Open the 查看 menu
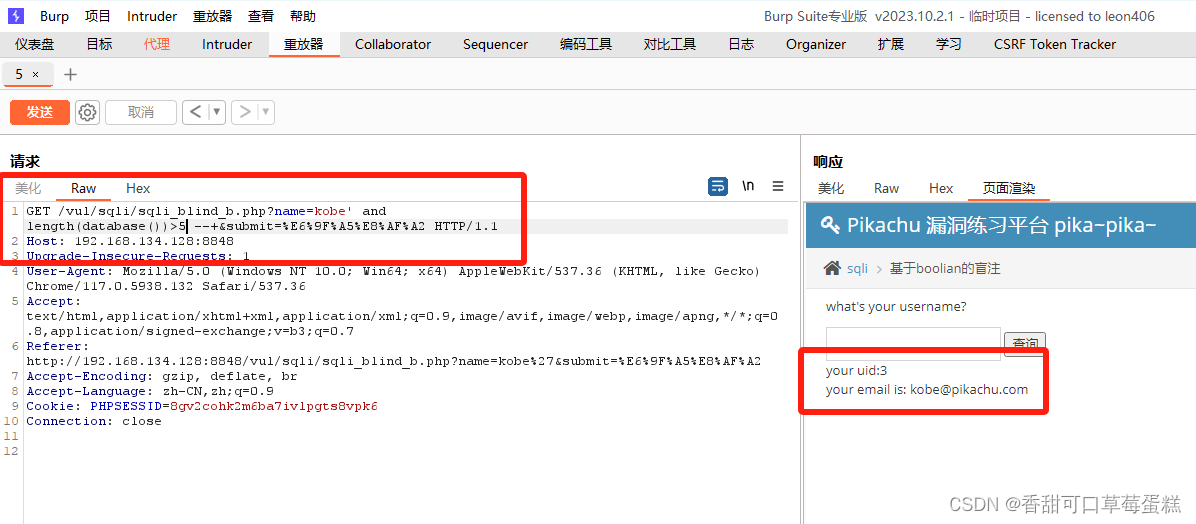This screenshot has height=524, width=1196. click(261, 16)
